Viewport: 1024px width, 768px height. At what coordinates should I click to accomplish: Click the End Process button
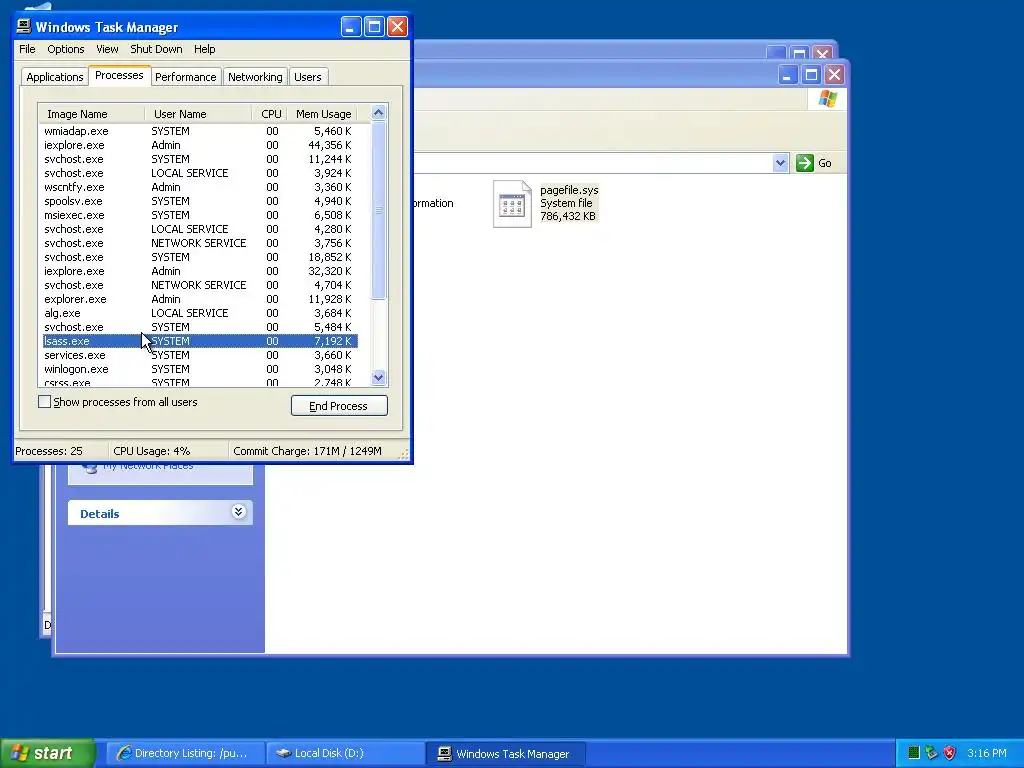tap(339, 406)
